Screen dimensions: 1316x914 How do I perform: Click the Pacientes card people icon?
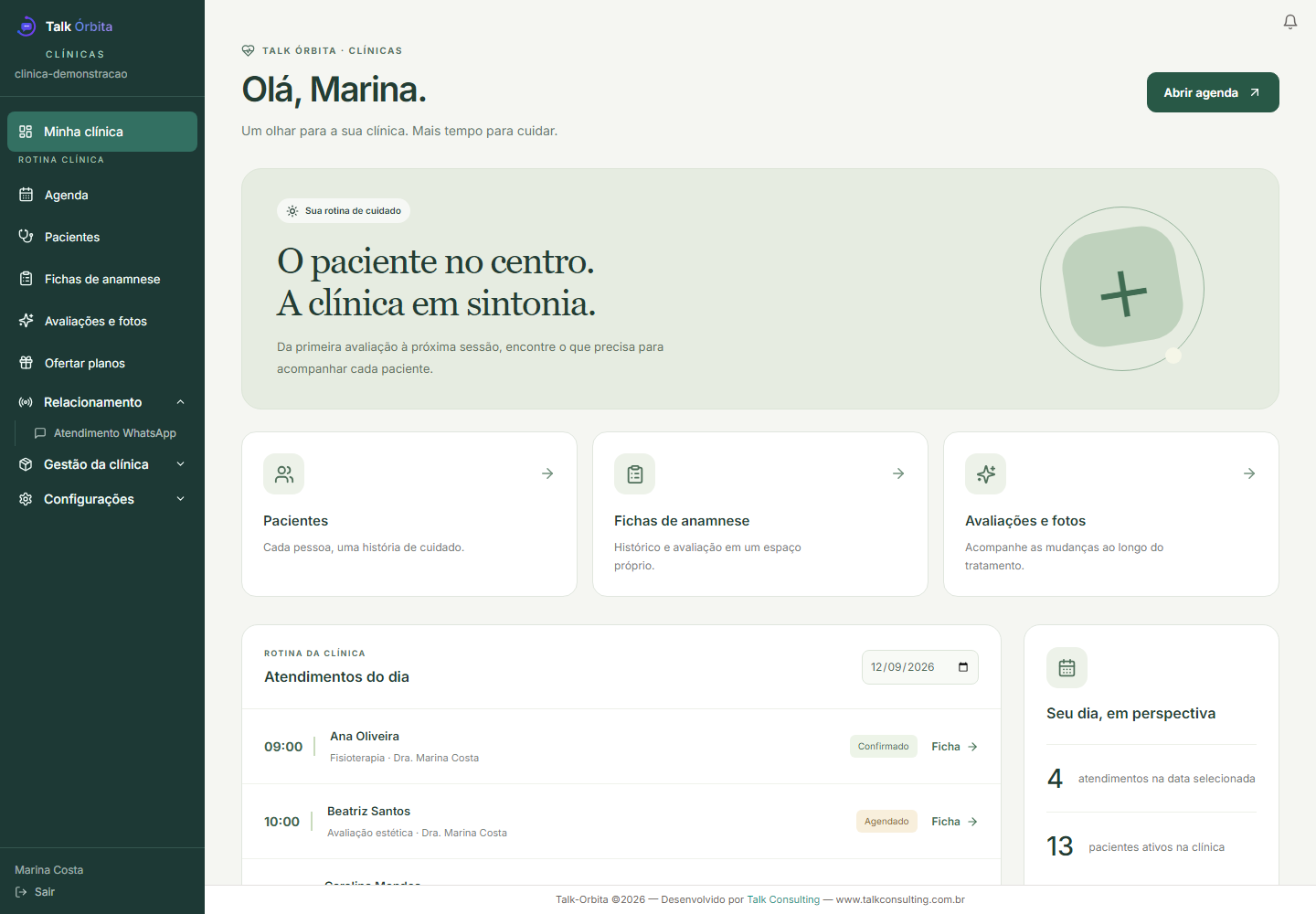(x=284, y=474)
